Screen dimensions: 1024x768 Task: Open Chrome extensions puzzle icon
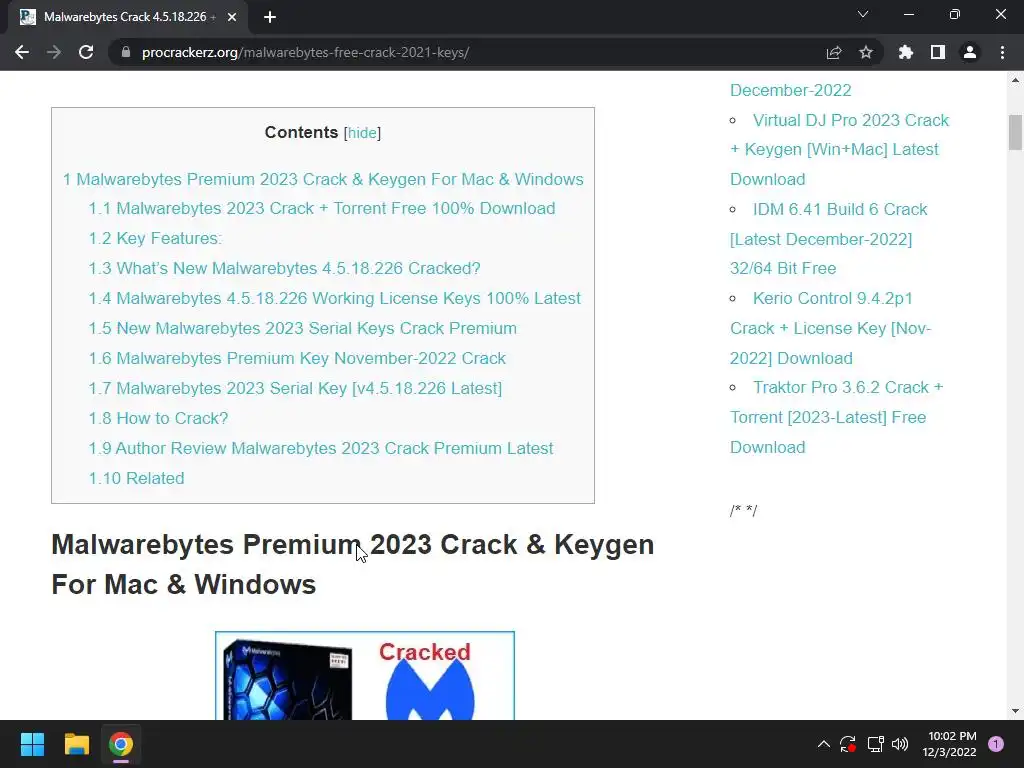(x=906, y=52)
